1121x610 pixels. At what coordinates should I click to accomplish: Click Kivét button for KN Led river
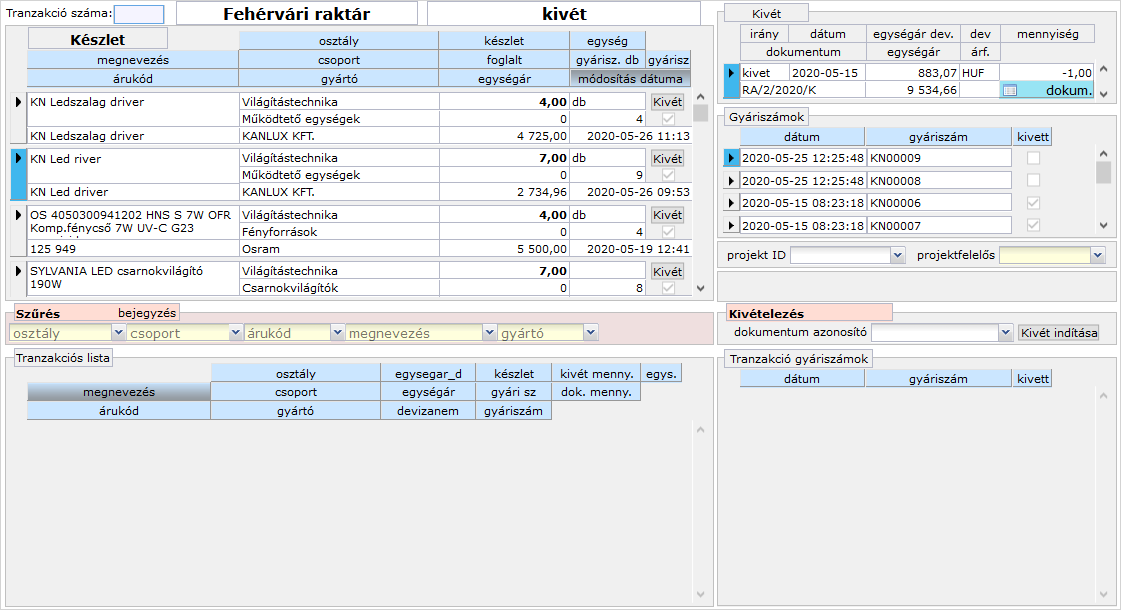point(667,159)
